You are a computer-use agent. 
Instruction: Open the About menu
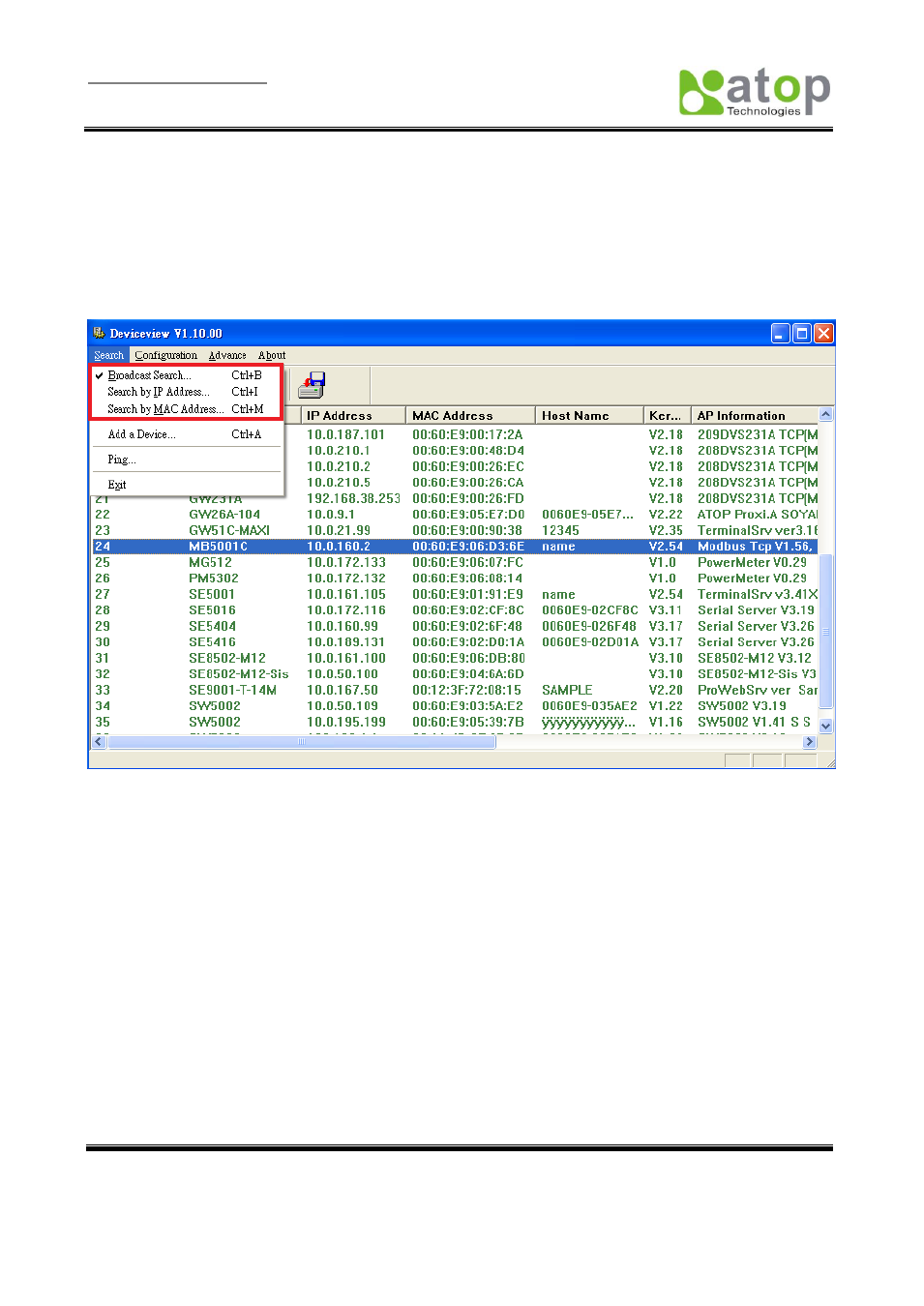pyautogui.click(x=272, y=355)
